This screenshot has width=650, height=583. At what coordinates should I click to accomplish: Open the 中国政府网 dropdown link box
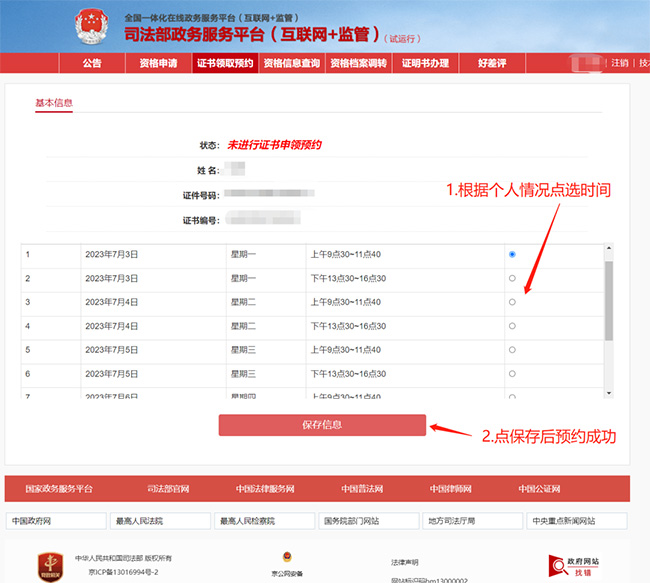point(56,521)
